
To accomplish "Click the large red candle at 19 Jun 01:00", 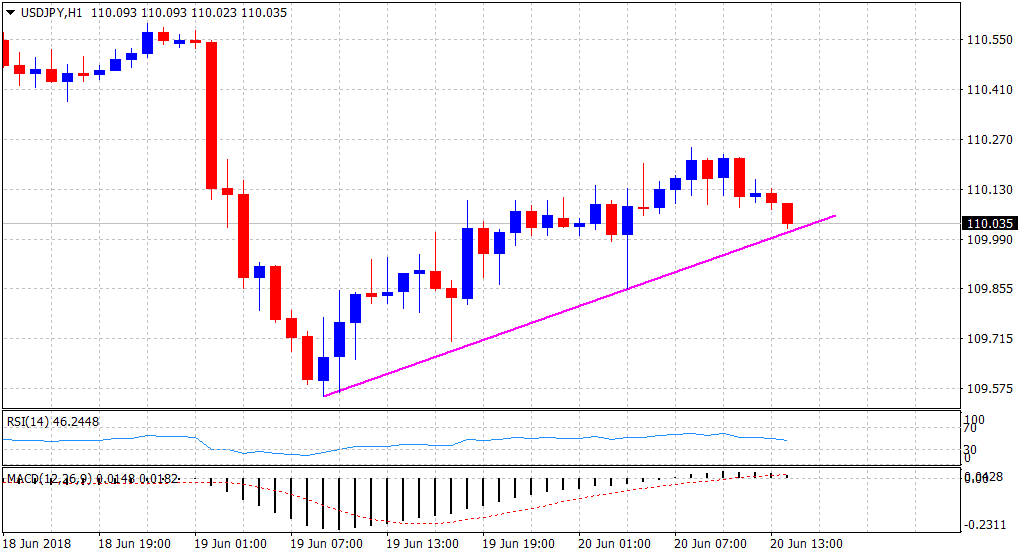I will [211, 115].
